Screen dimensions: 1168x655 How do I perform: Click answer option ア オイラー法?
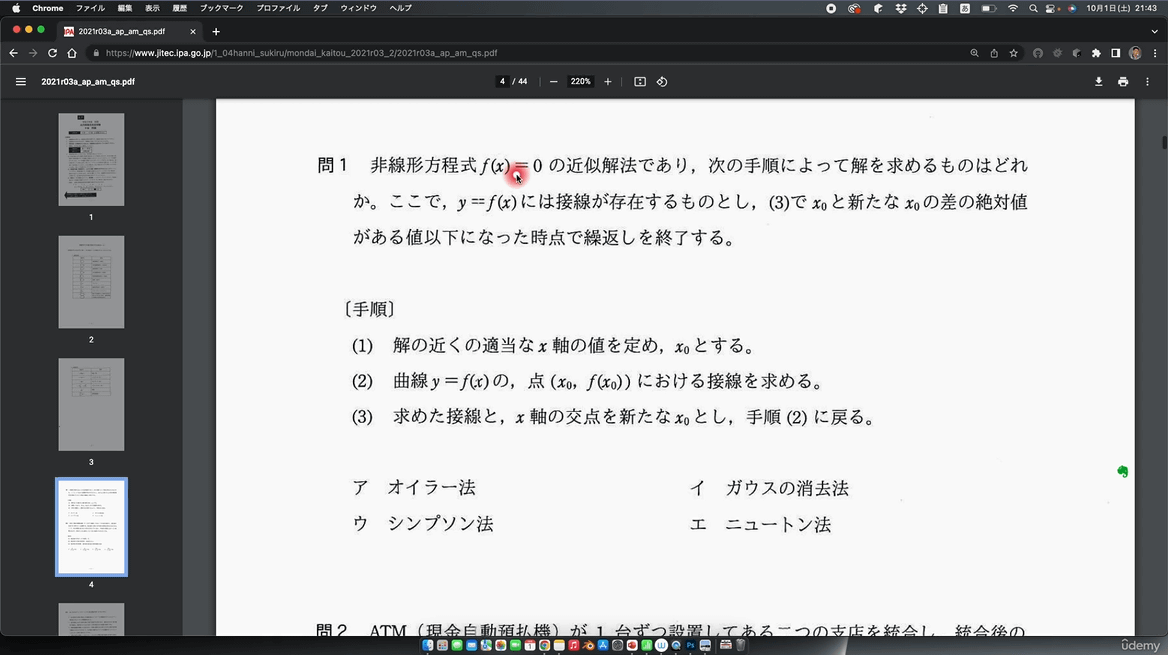[x=413, y=488]
